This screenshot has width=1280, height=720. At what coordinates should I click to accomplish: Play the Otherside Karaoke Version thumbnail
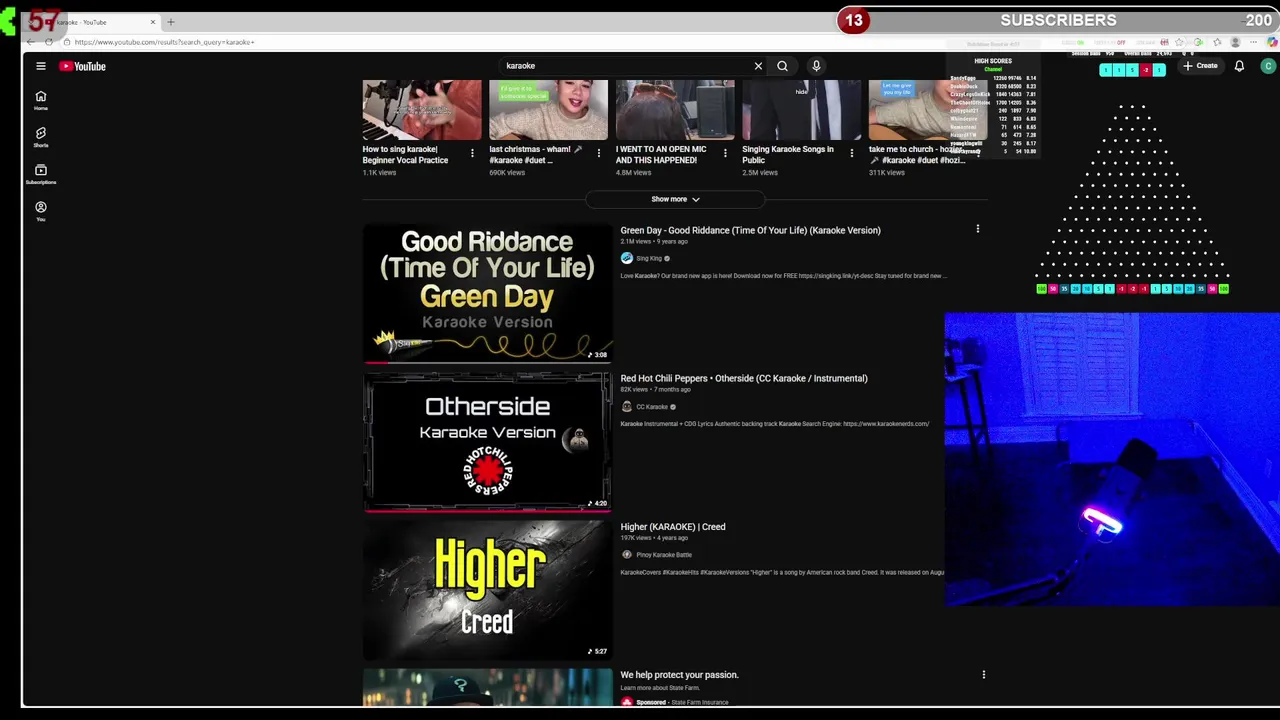pos(488,441)
